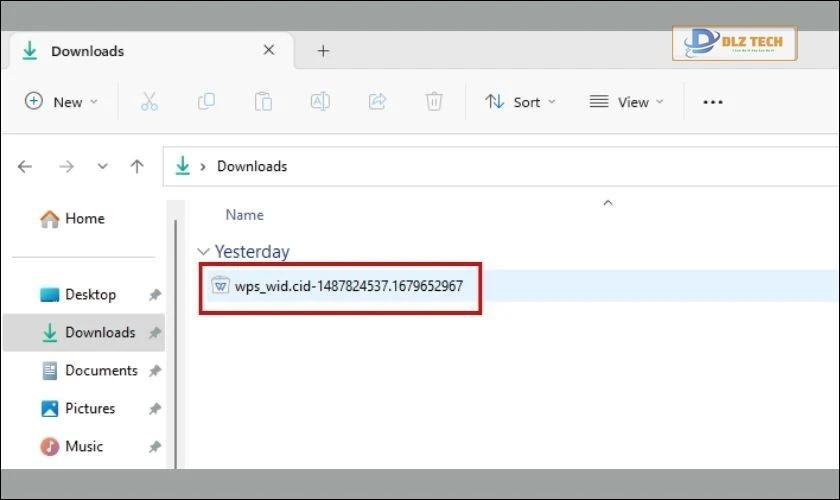
Task: Open the three-dot See more menu
Action: (x=713, y=102)
